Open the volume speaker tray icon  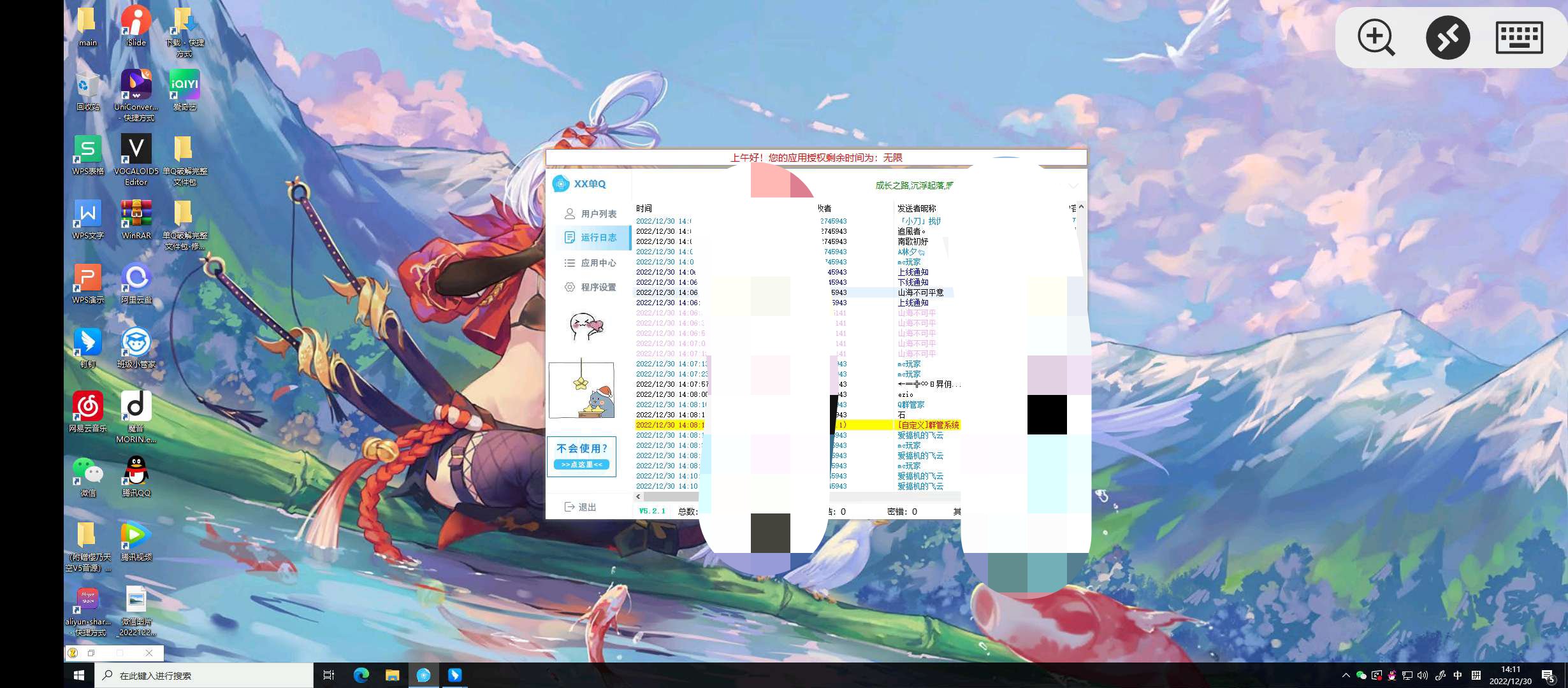coord(1423,675)
